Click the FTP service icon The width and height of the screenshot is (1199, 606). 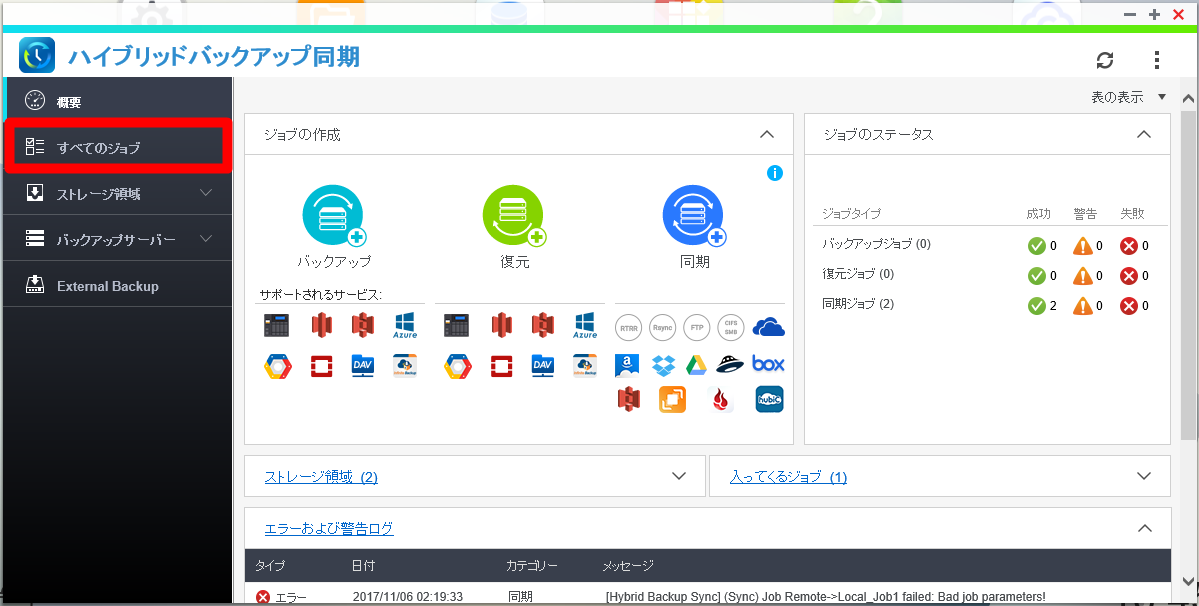(697, 328)
